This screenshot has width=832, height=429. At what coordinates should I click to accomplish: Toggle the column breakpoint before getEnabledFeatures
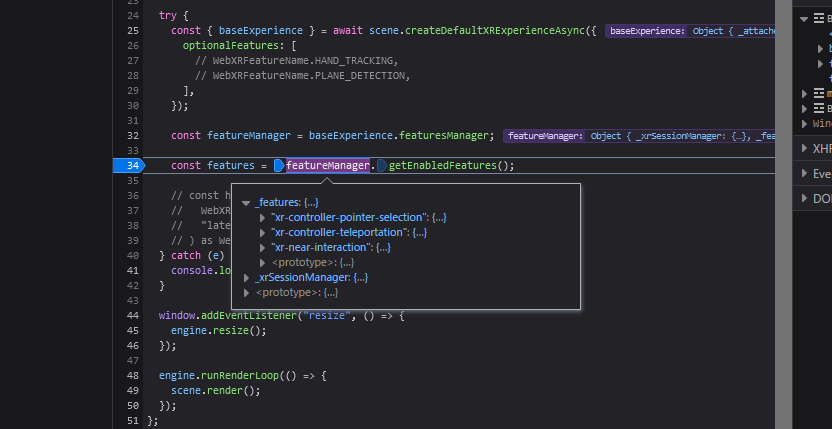coord(382,166)
